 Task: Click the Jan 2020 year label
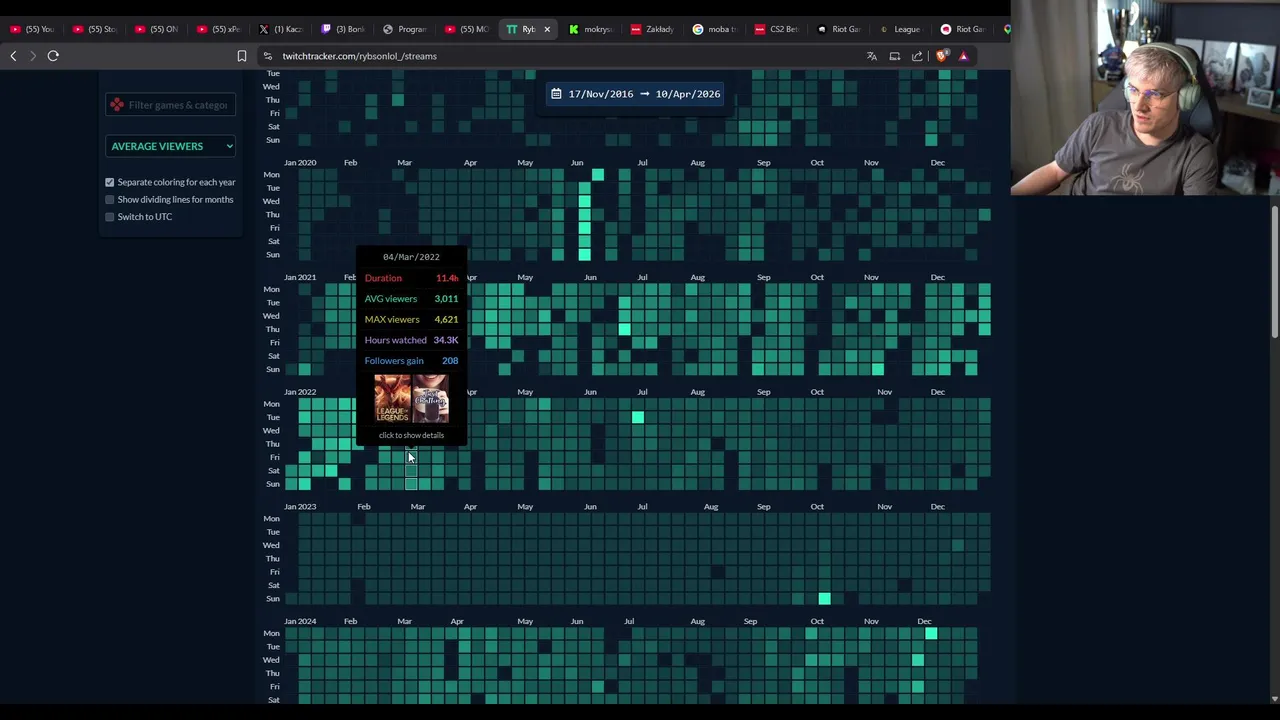click(300, 162)
